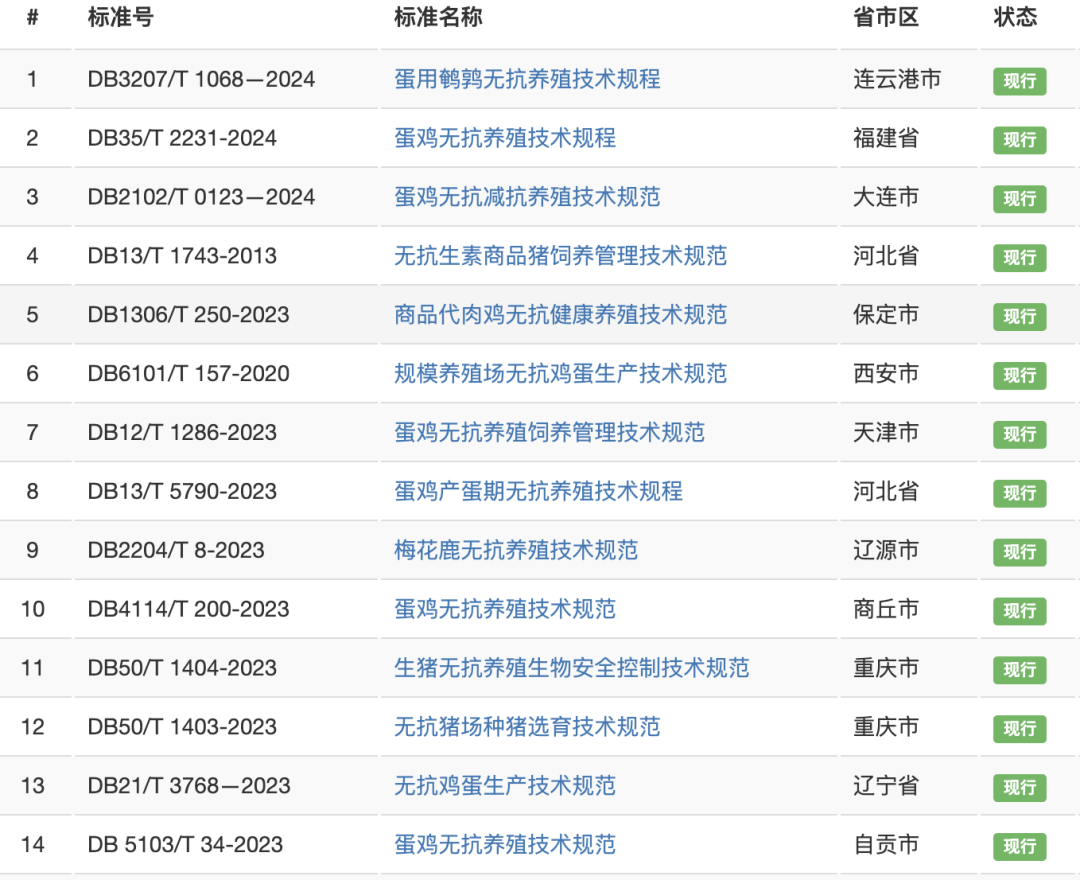Click the DB6101/T 157-2020 cell
The height and width of the screenshot is (880, 1080).
click(x=188, y=373)
